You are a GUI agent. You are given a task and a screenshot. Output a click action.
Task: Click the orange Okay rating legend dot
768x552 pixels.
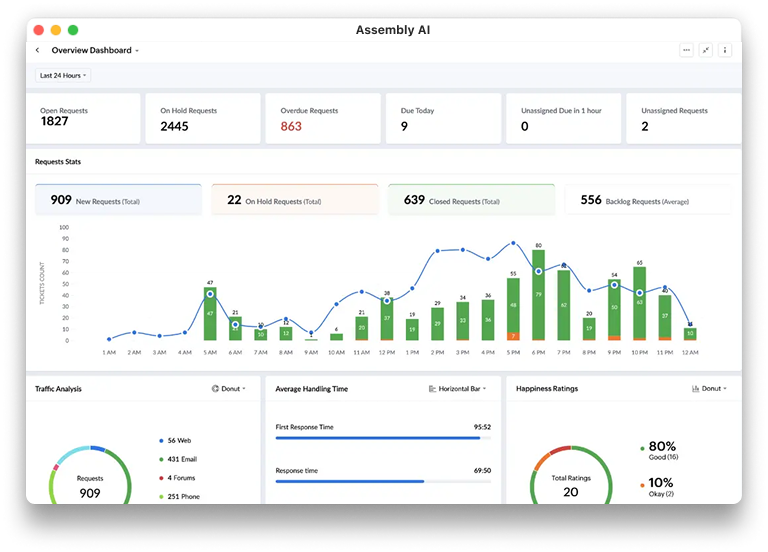point(642,485)
